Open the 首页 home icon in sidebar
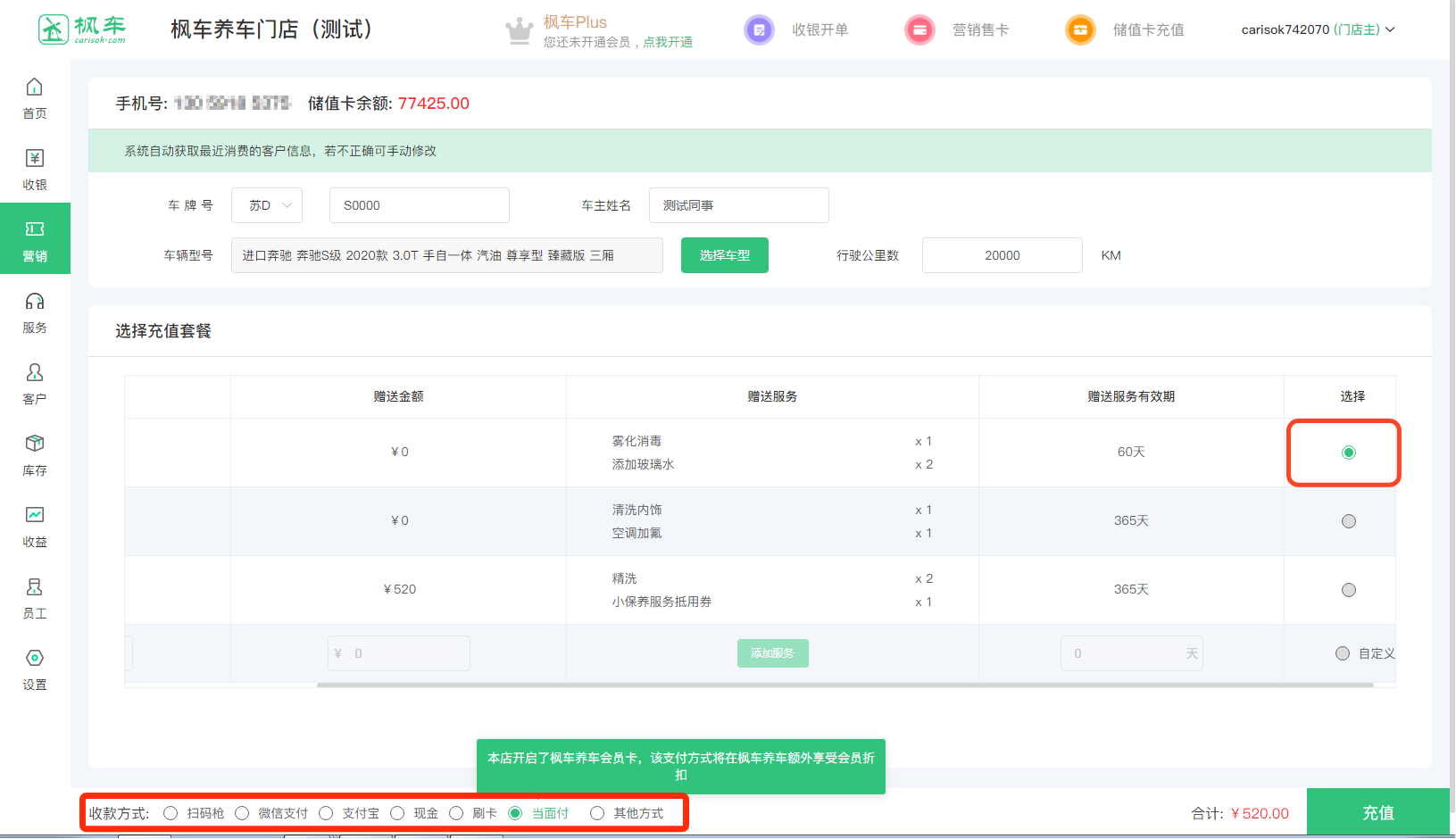The height and width of the screenshot is (839, 1456). 35,87
